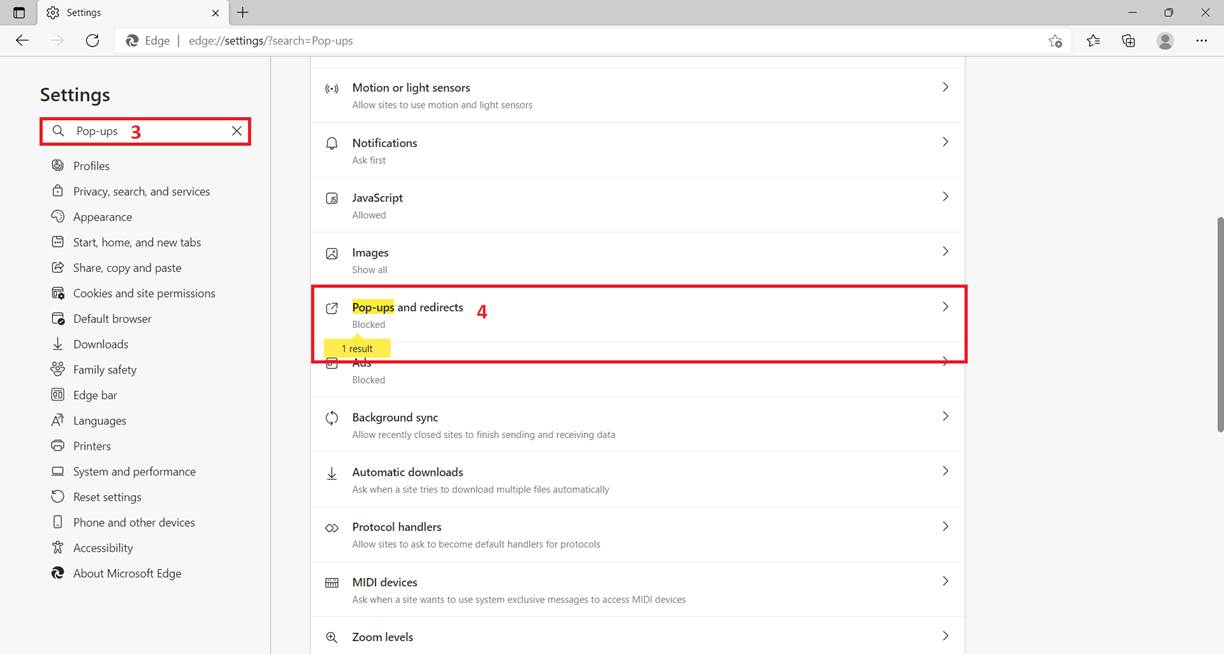The width and height of the screenshot is (1224, 654).
Task: Click the Printers icon in sidebar
Action: (x=58, y=446)
